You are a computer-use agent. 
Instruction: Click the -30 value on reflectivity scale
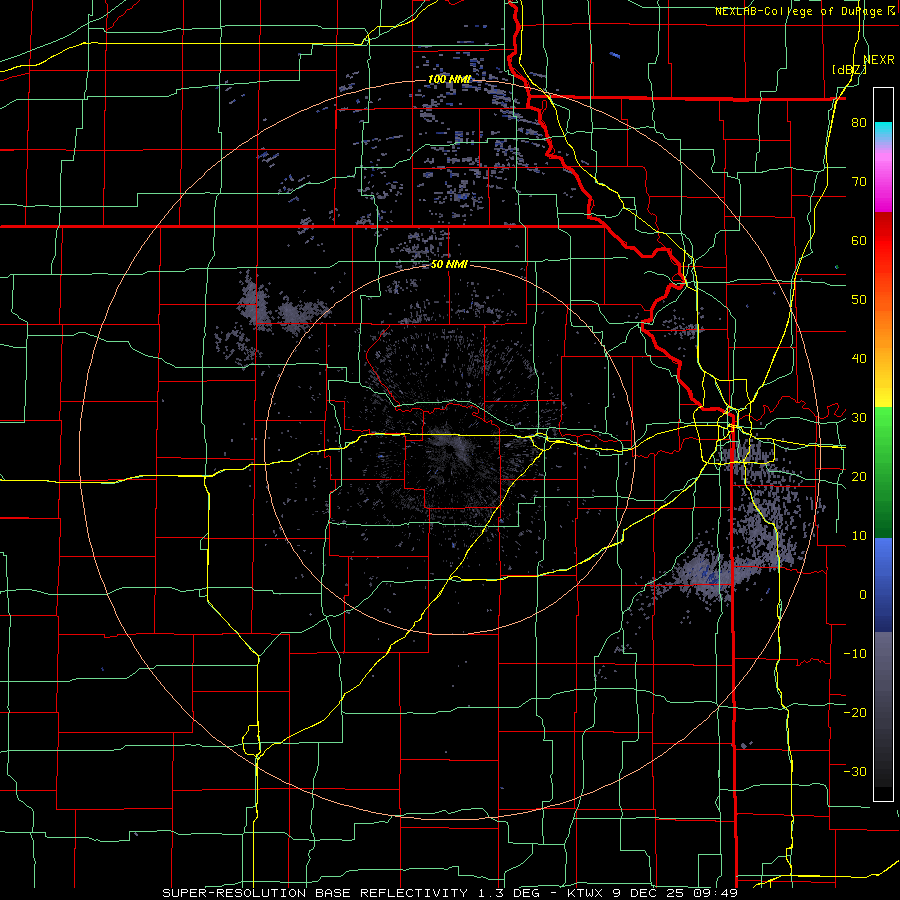click(x=855, y=772)
